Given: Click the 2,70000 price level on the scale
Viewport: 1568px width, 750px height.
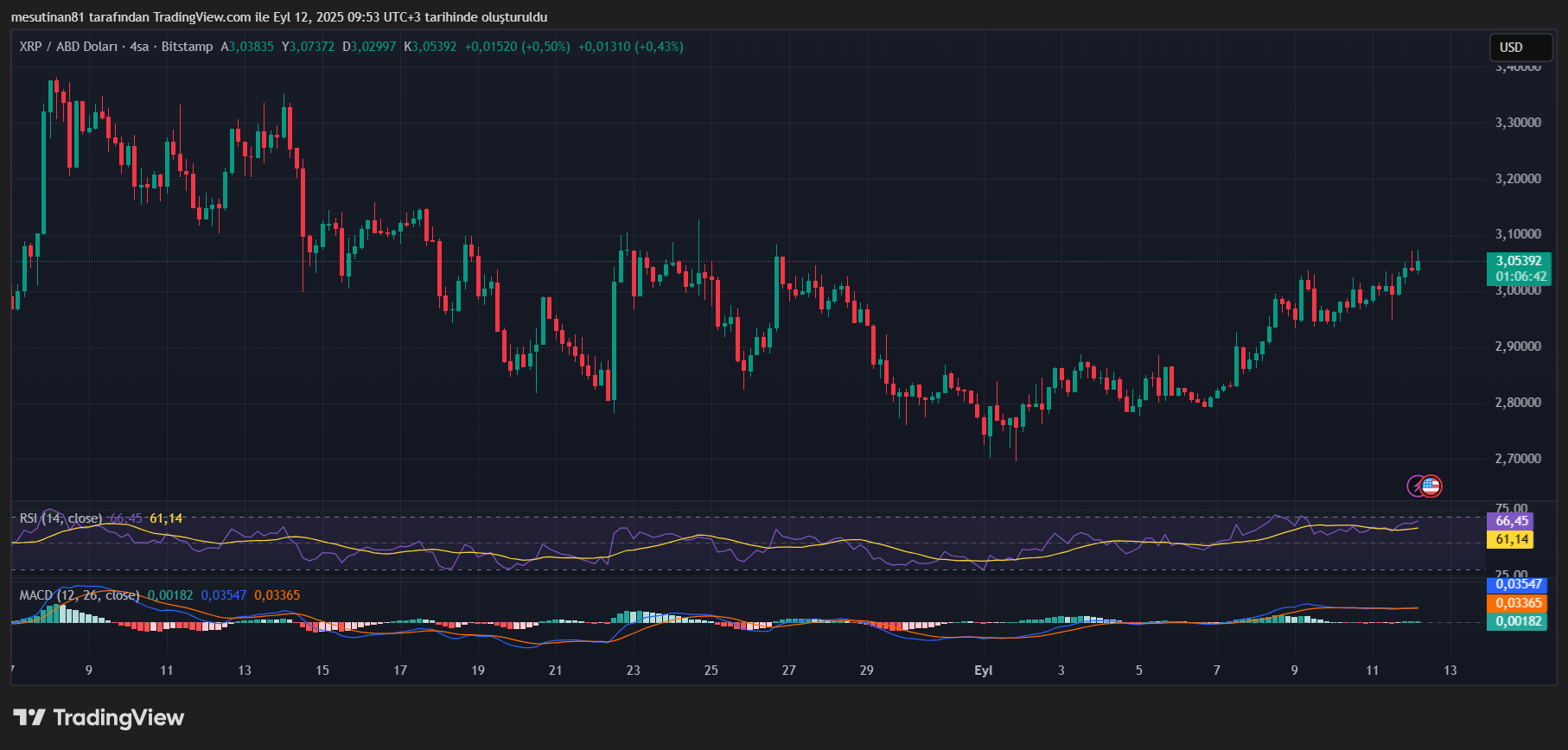Looking at the screenshot, I should click(x=1518, y=459).
